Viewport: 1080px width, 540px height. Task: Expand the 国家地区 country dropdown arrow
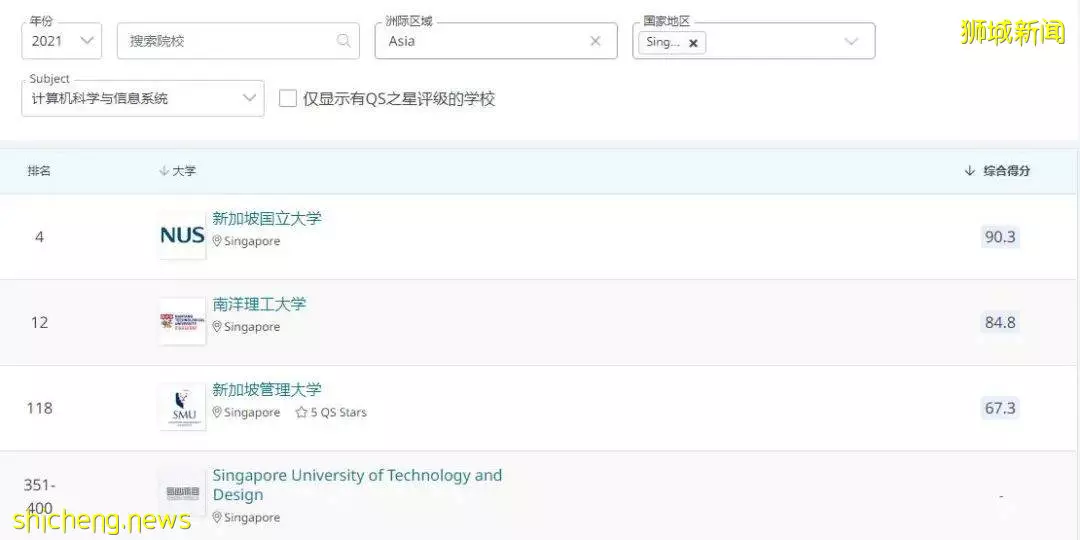[851, 41]
